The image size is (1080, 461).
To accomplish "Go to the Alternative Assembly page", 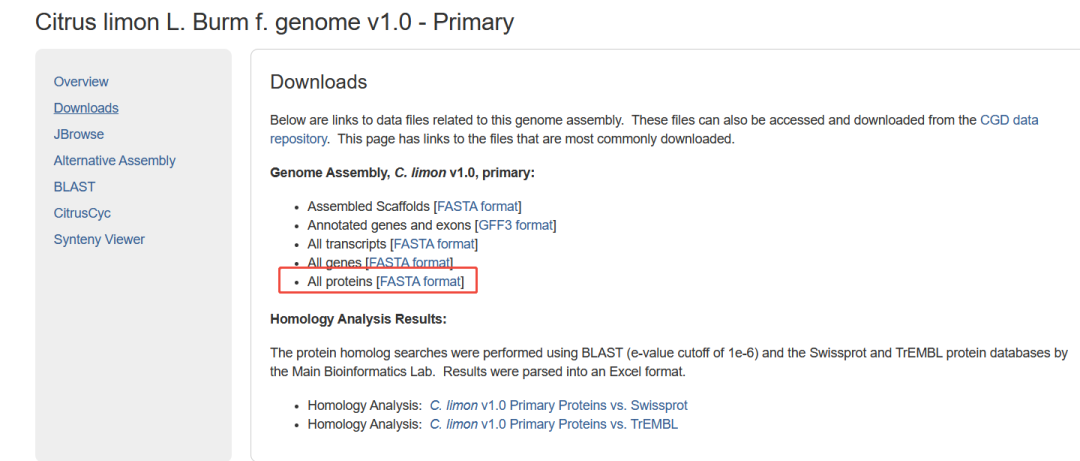I will coord(114,161).
